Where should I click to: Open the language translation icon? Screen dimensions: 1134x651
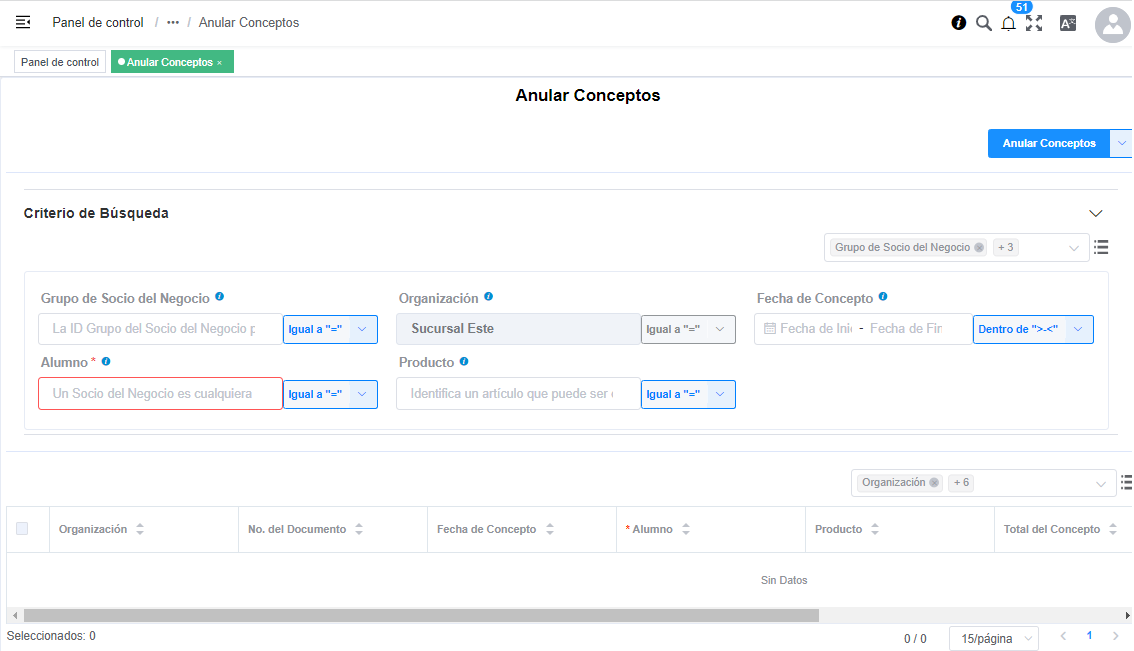1068,23
